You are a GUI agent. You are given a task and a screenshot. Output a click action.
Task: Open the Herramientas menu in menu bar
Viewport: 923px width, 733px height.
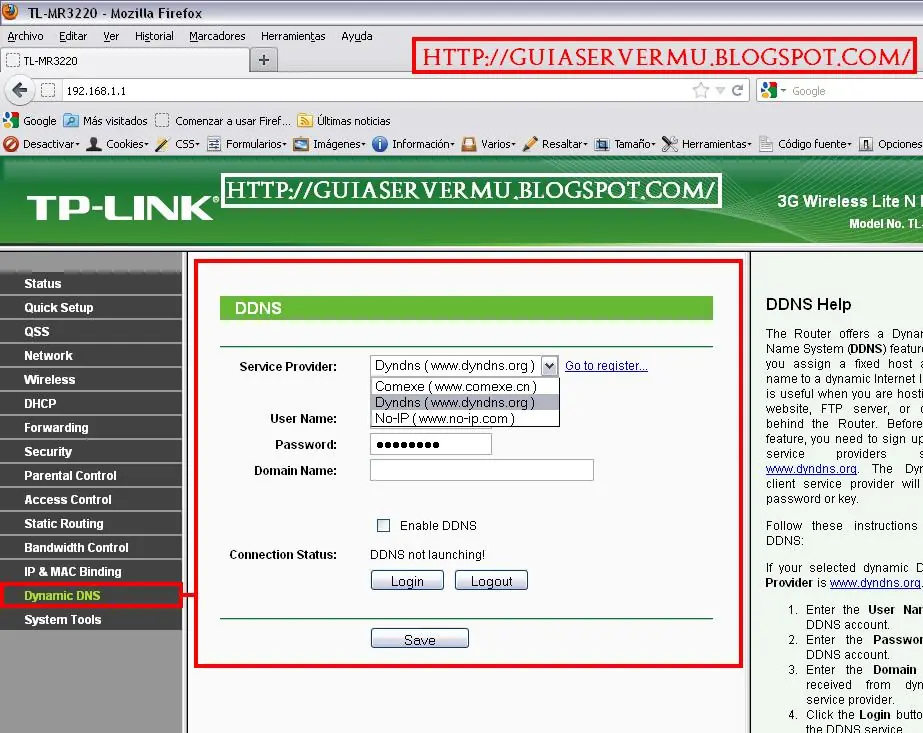(x=293, y=36)
